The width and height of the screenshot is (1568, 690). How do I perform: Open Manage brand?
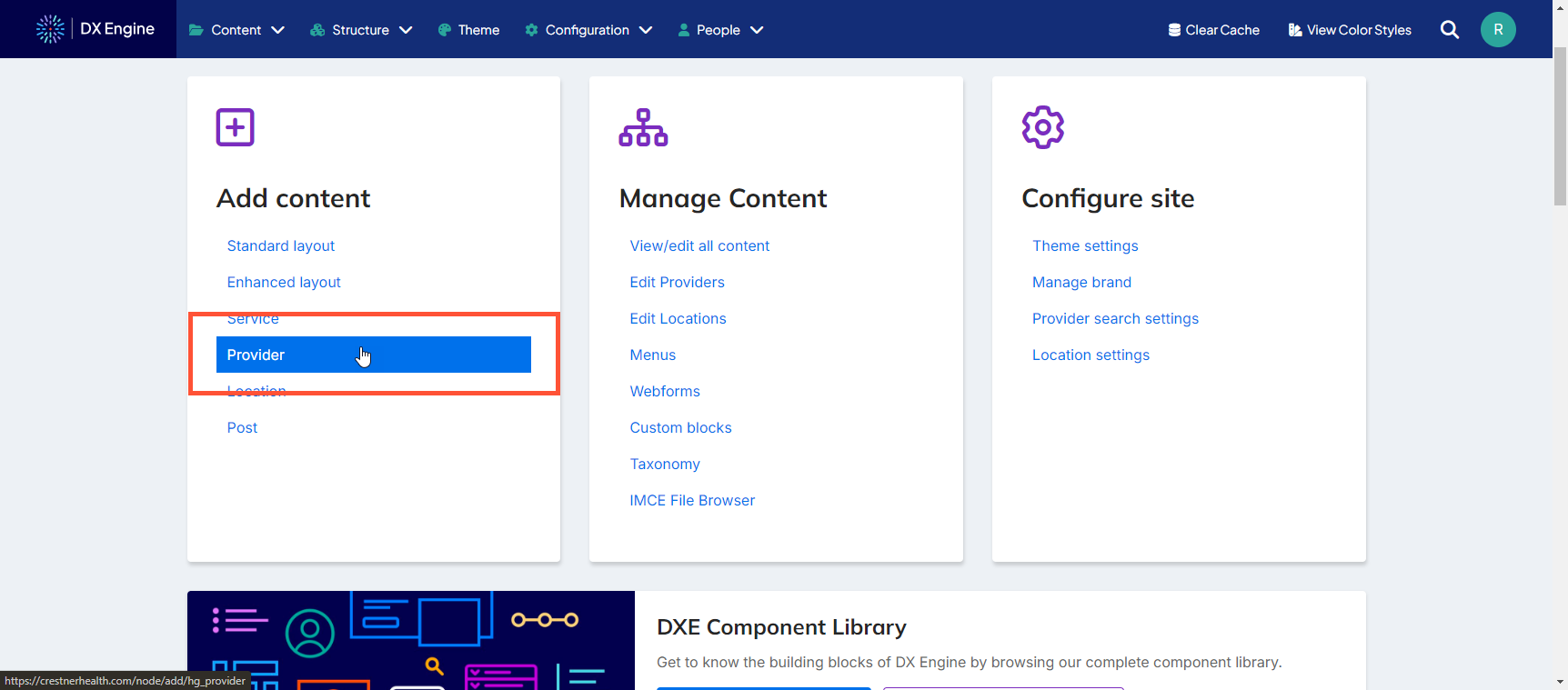pyautogui.click(x=1081, y=282)
